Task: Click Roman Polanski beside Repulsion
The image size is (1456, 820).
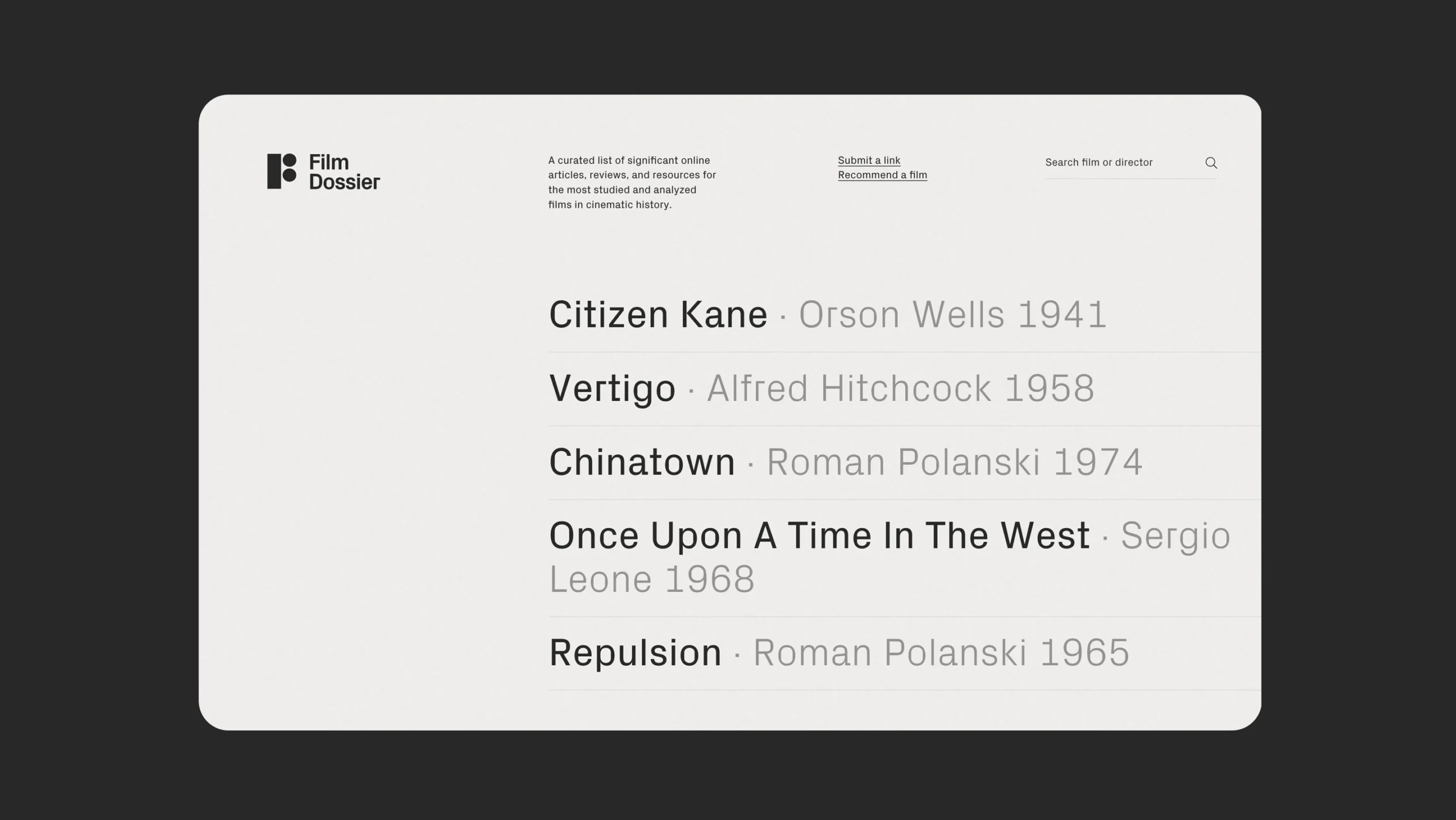Action: point(890,653)
